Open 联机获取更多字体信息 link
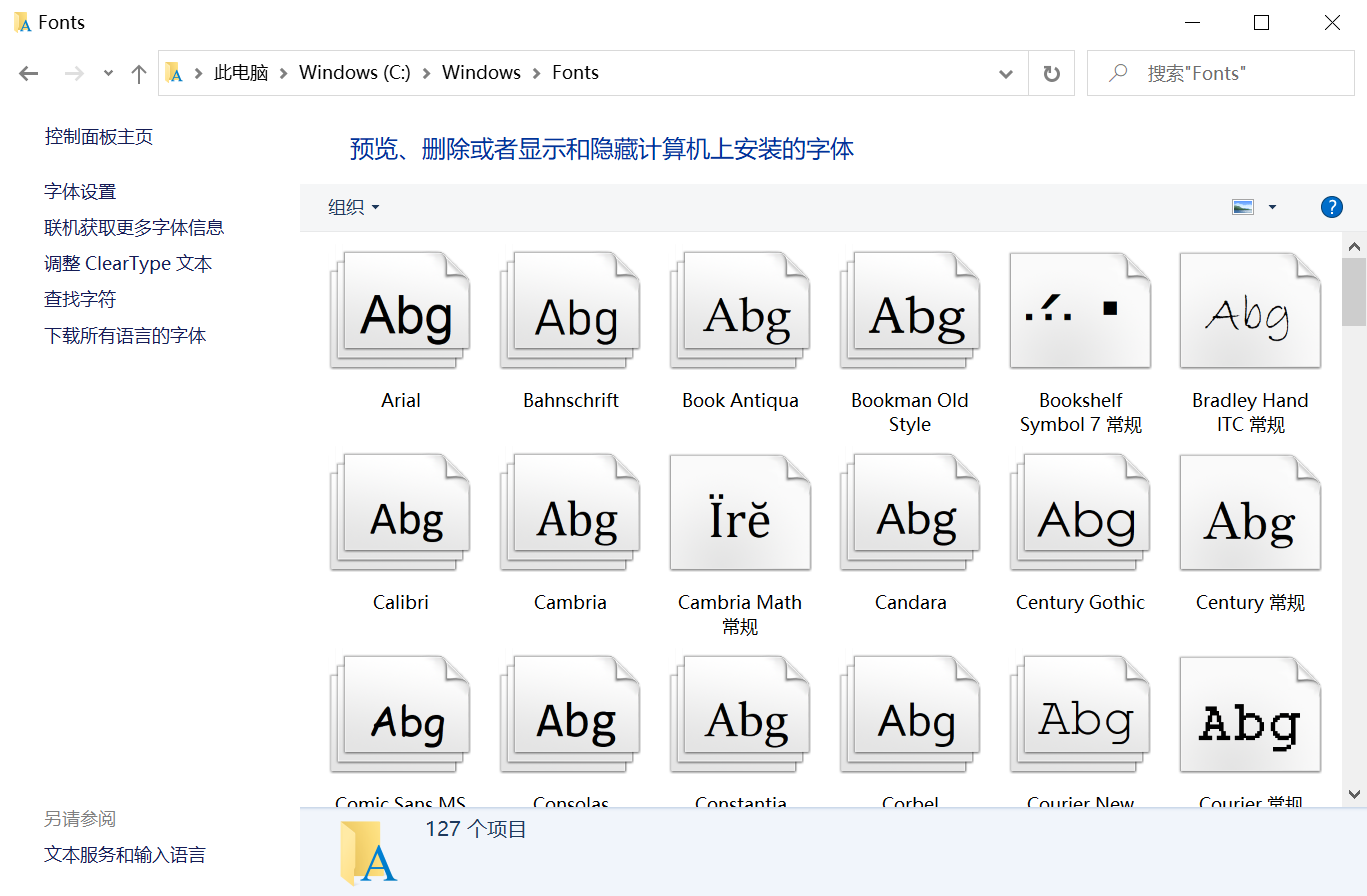1367x896 pixels. tap(134, 228)
